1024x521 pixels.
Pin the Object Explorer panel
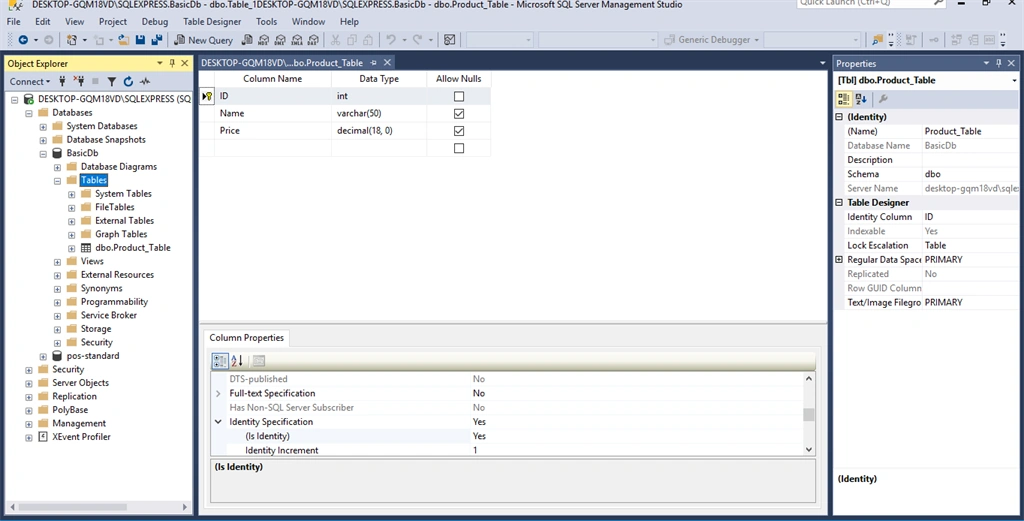click(172, 63)
